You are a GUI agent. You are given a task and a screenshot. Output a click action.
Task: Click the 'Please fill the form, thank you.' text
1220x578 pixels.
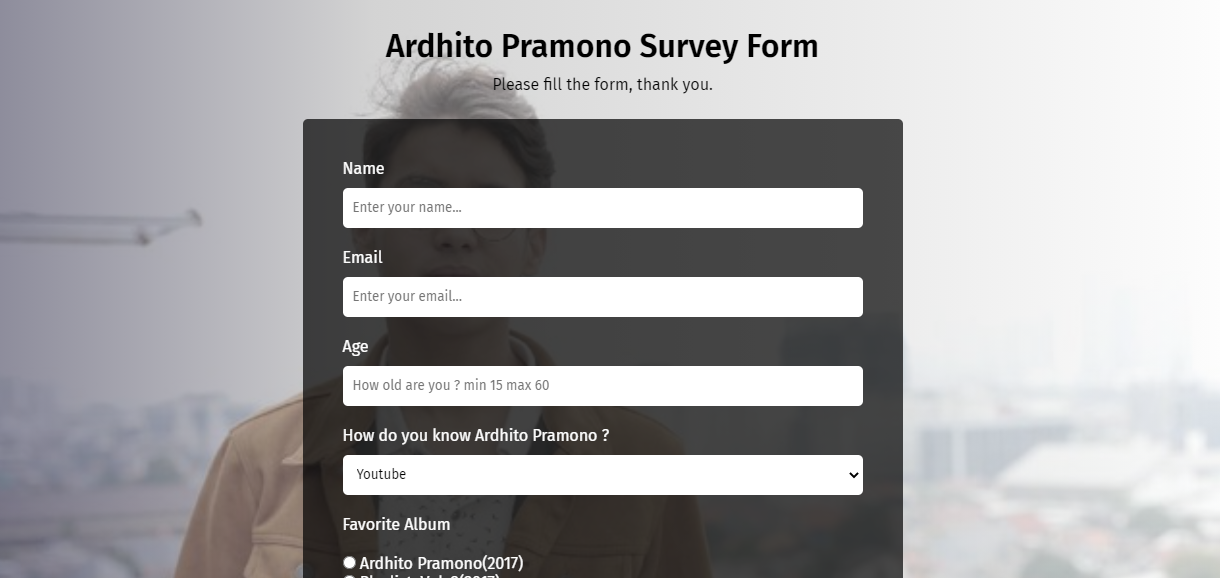(602, 85)
